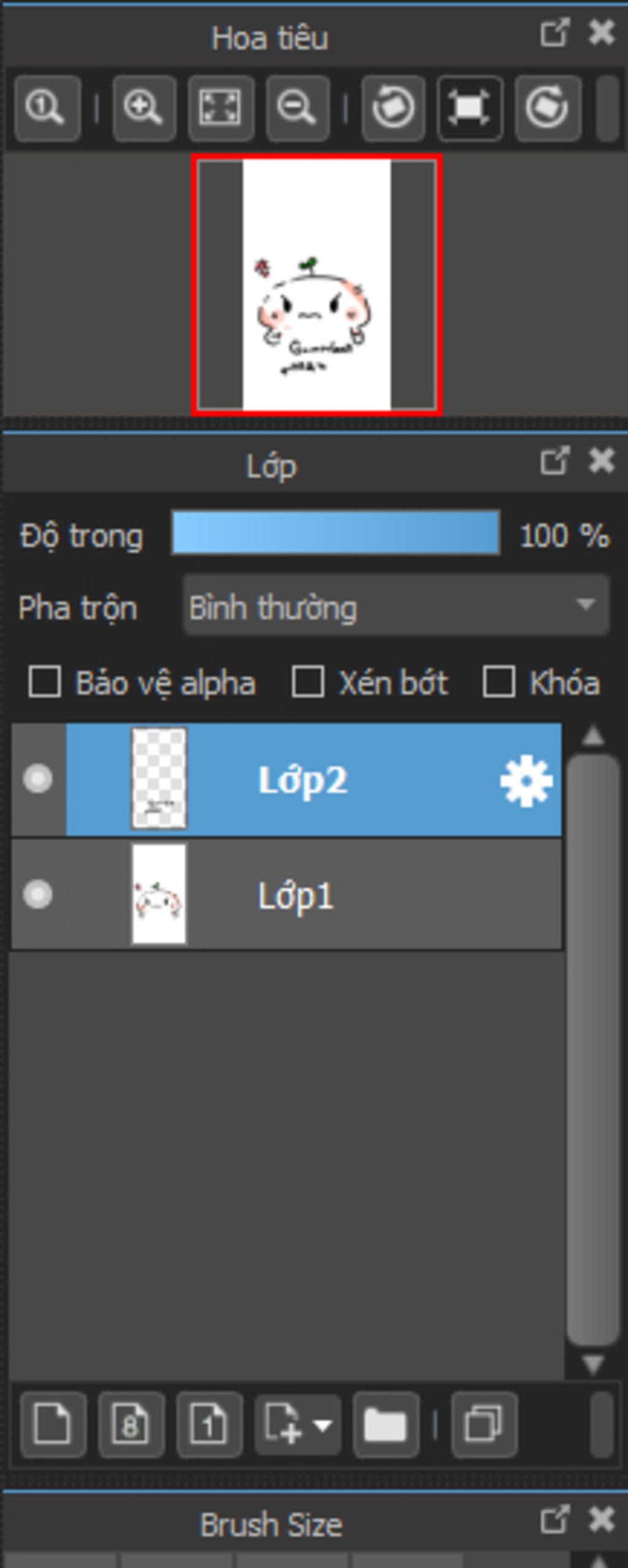Rotate the canvas view counterclockwise
Viewport: 628px width, 1568px height.
click(393, 108)
